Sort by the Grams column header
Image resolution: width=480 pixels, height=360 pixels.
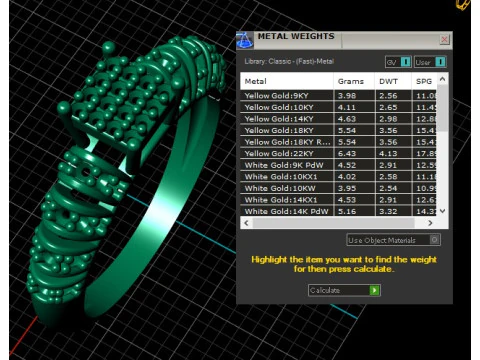354,81
